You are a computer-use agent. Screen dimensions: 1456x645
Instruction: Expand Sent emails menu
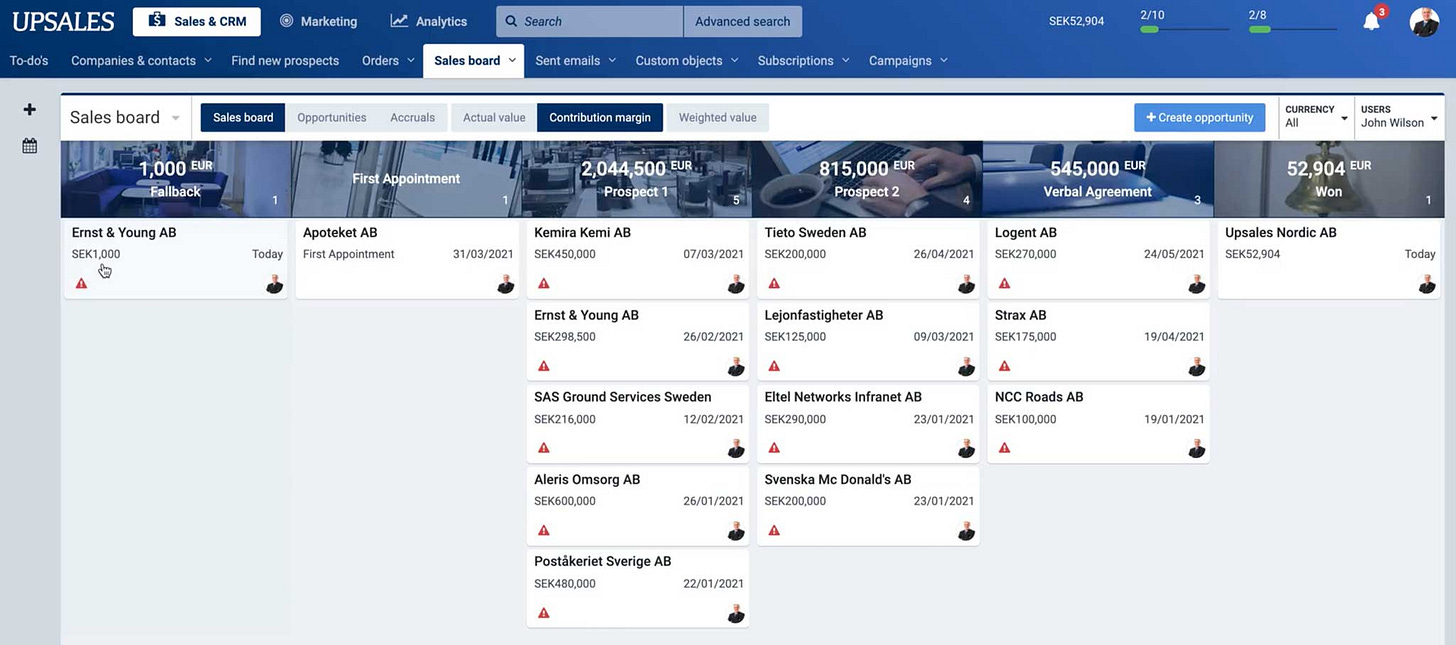[x=575, y=60]
